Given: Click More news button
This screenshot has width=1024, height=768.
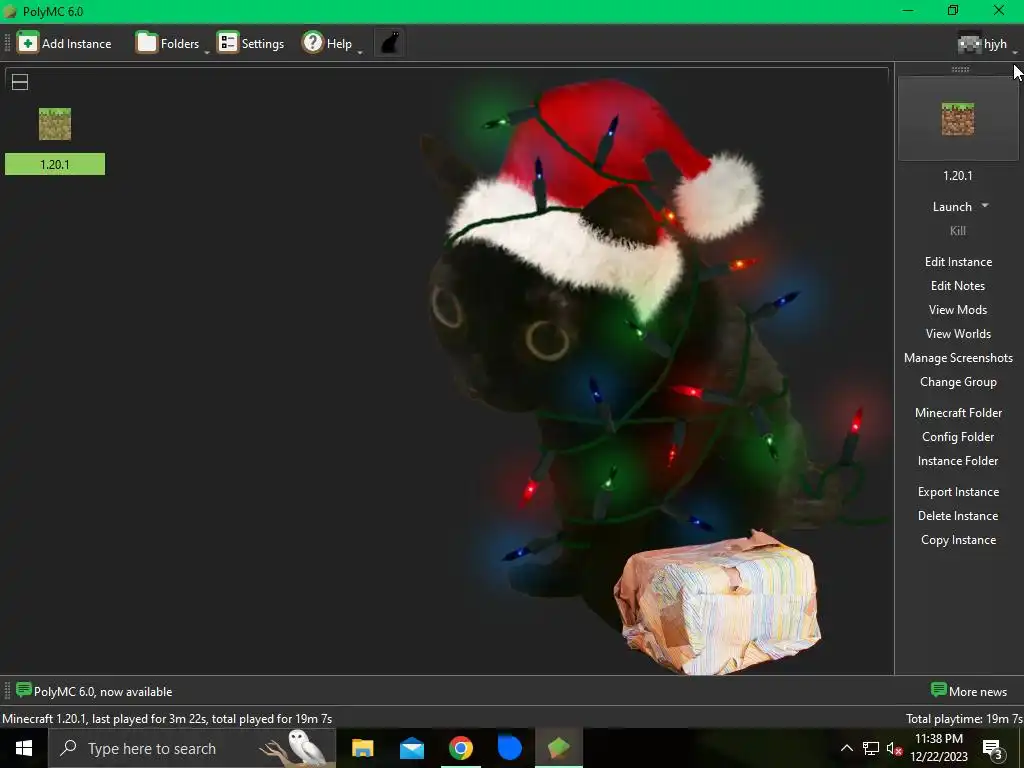Looking at the screenshot, I should pyautogui.click(x=969, y=691).
